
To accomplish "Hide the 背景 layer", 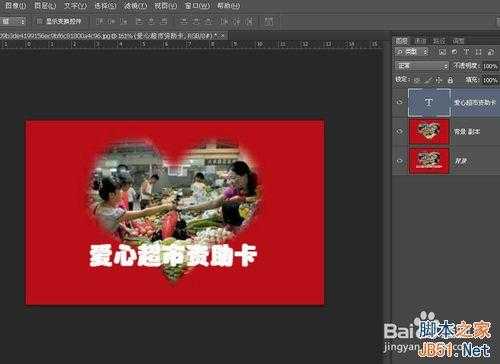I will [399, 161].
